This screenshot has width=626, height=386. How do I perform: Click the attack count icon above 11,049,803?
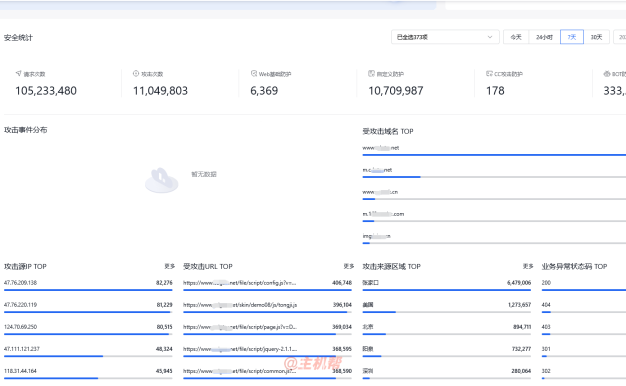tap(136, 73)
